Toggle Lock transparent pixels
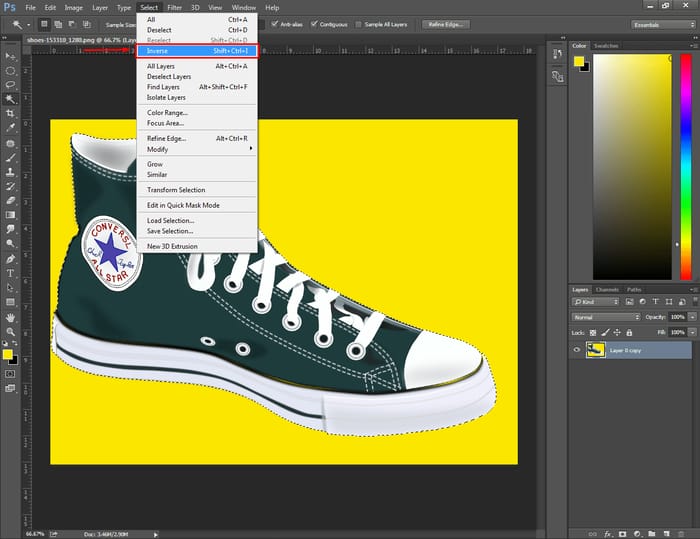700x539 pixels. (593, 332)
